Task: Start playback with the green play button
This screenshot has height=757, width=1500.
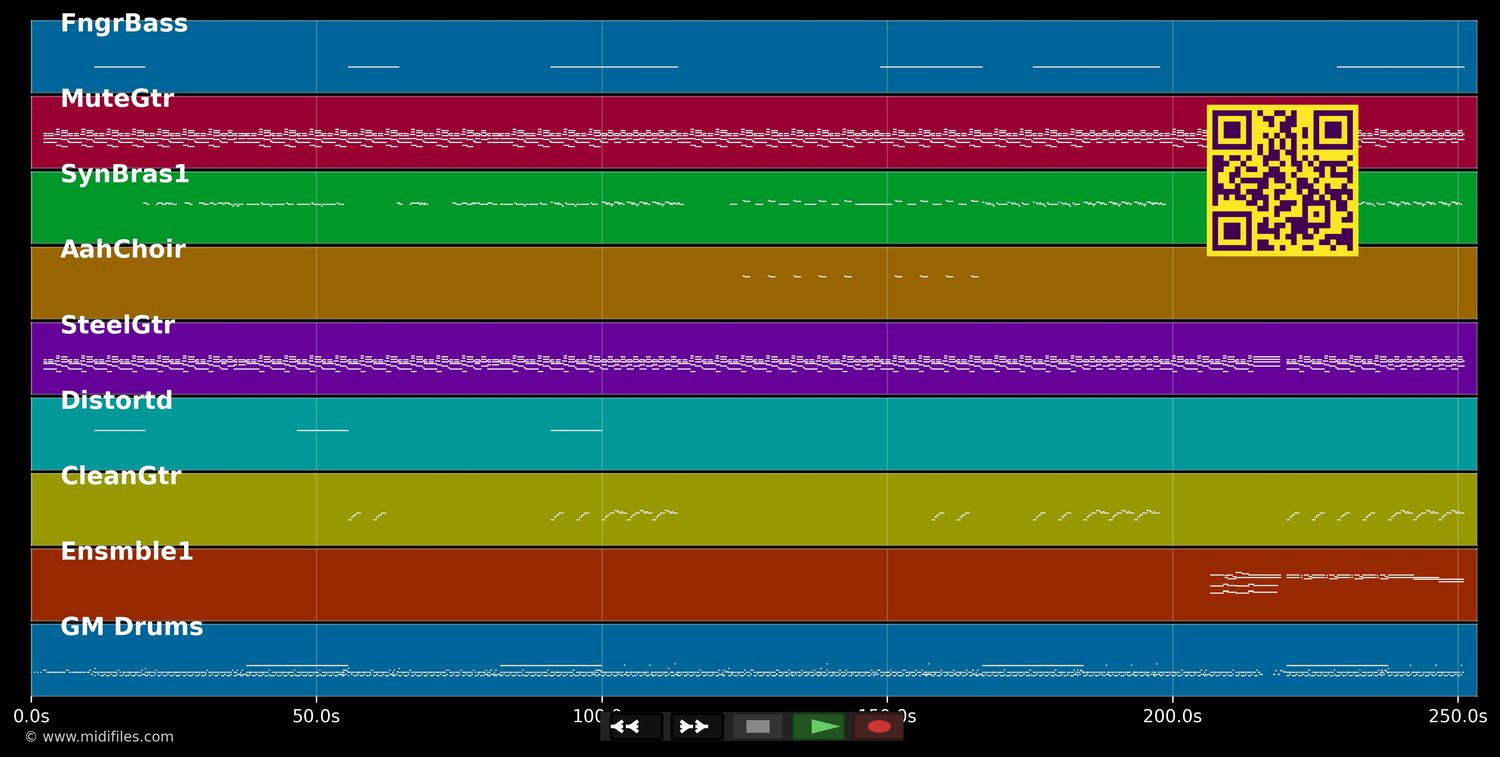Action: [818, 726]
